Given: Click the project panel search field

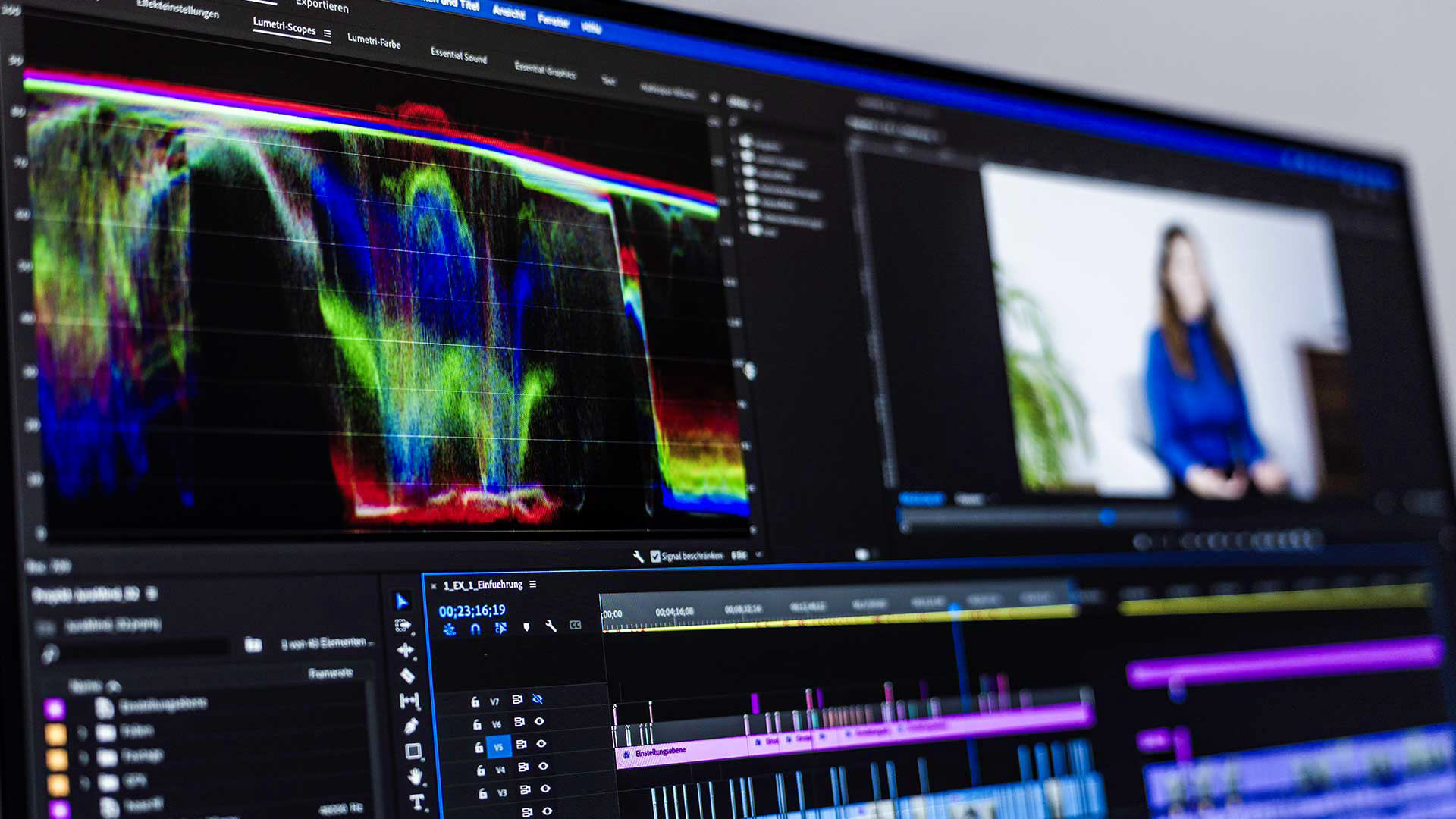Looking at the screenshot, I should coord(144,648).
